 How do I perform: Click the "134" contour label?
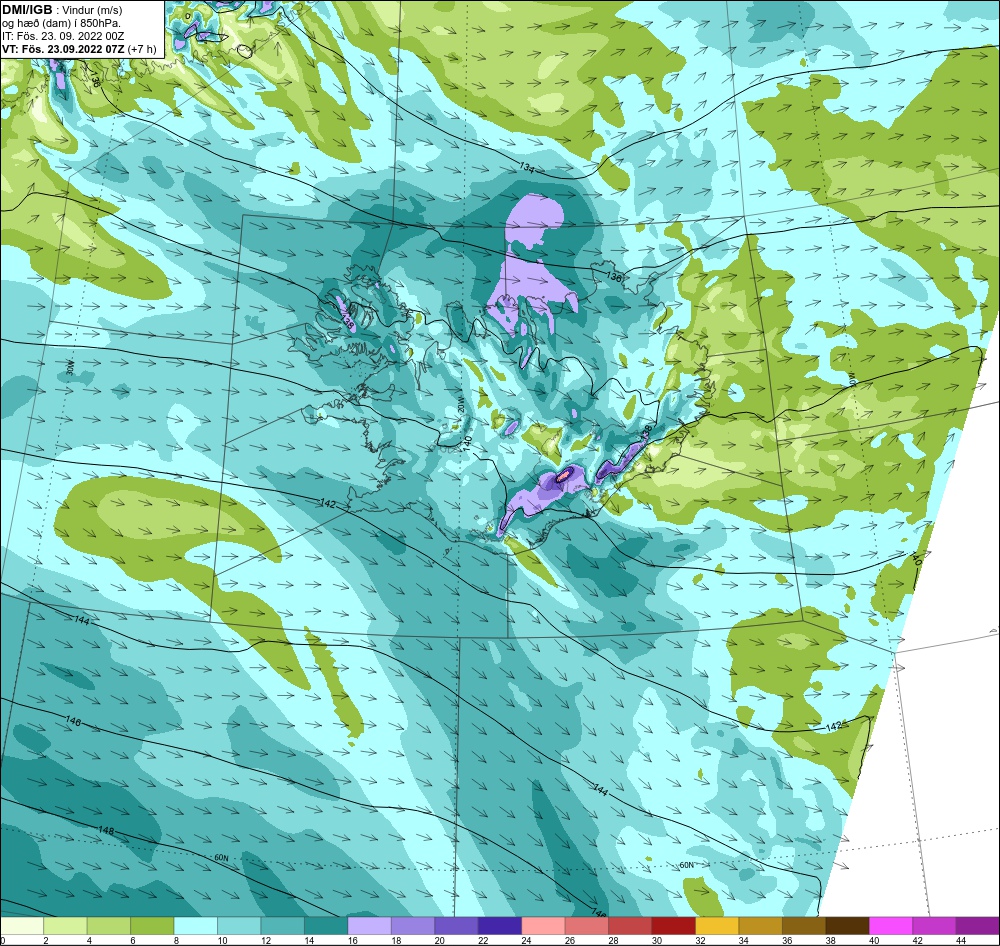pos(527,168)
